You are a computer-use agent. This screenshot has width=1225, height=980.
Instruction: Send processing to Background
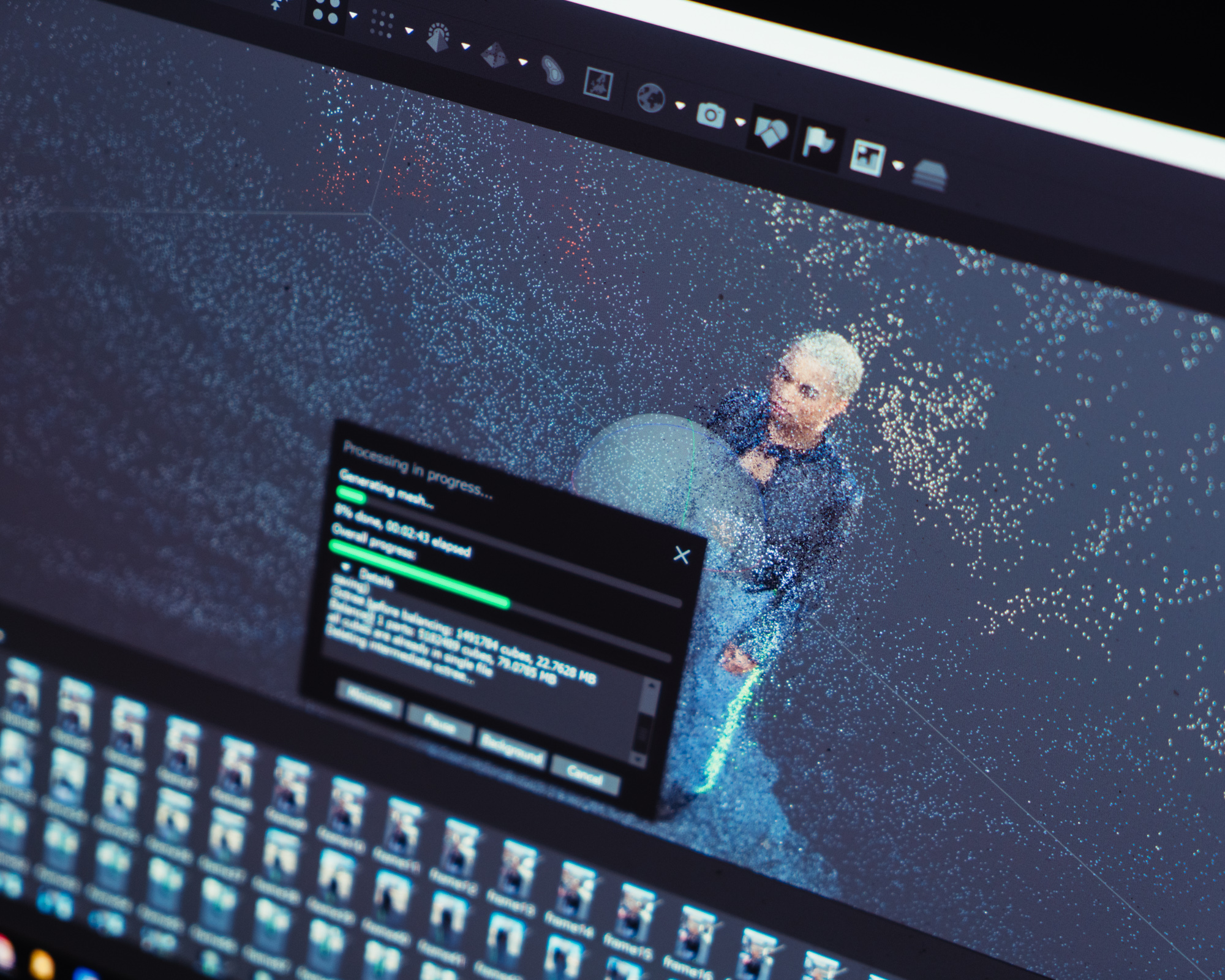pos(511,750)
